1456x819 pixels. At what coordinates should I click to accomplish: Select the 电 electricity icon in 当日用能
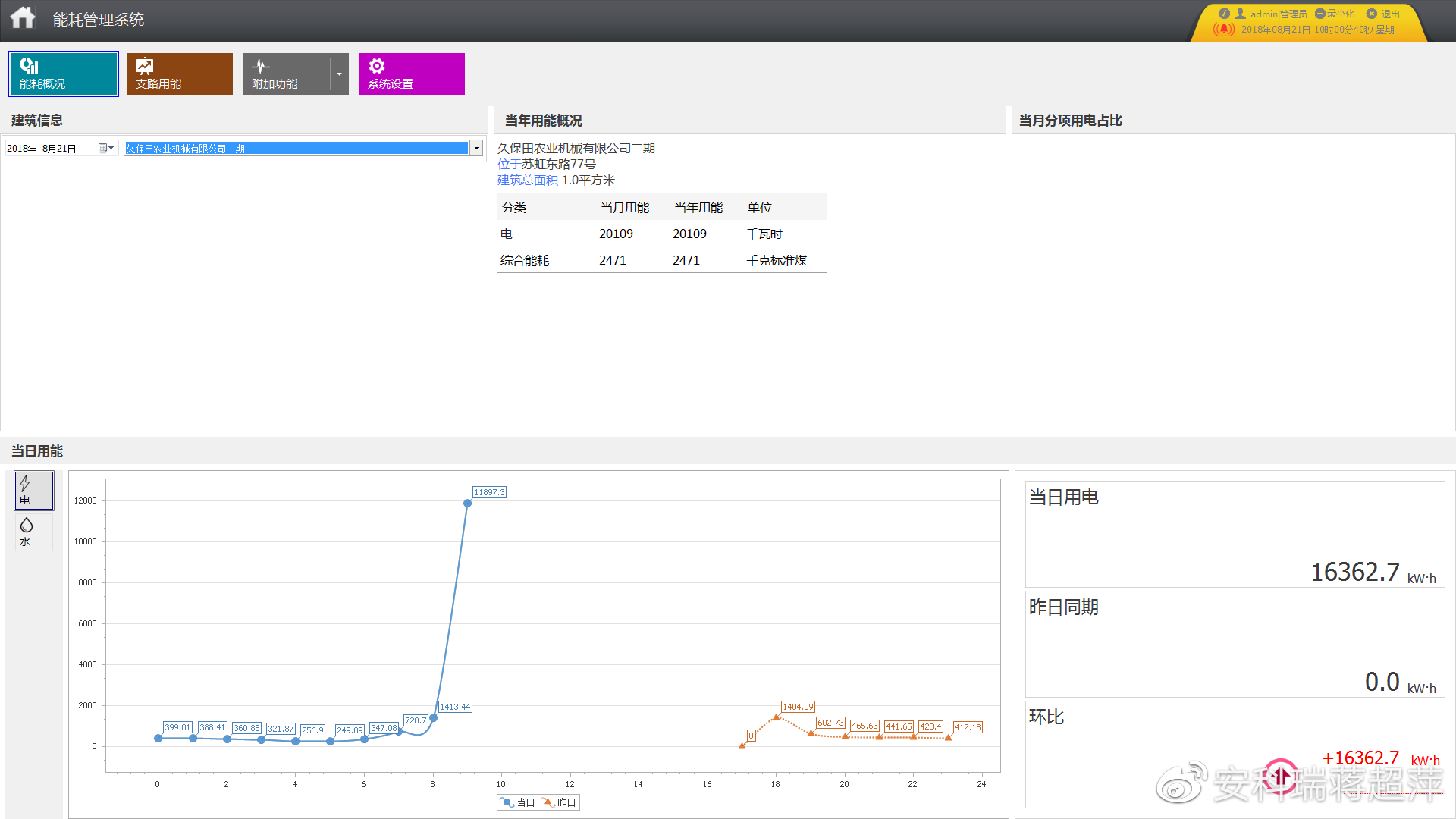[34, 490]
